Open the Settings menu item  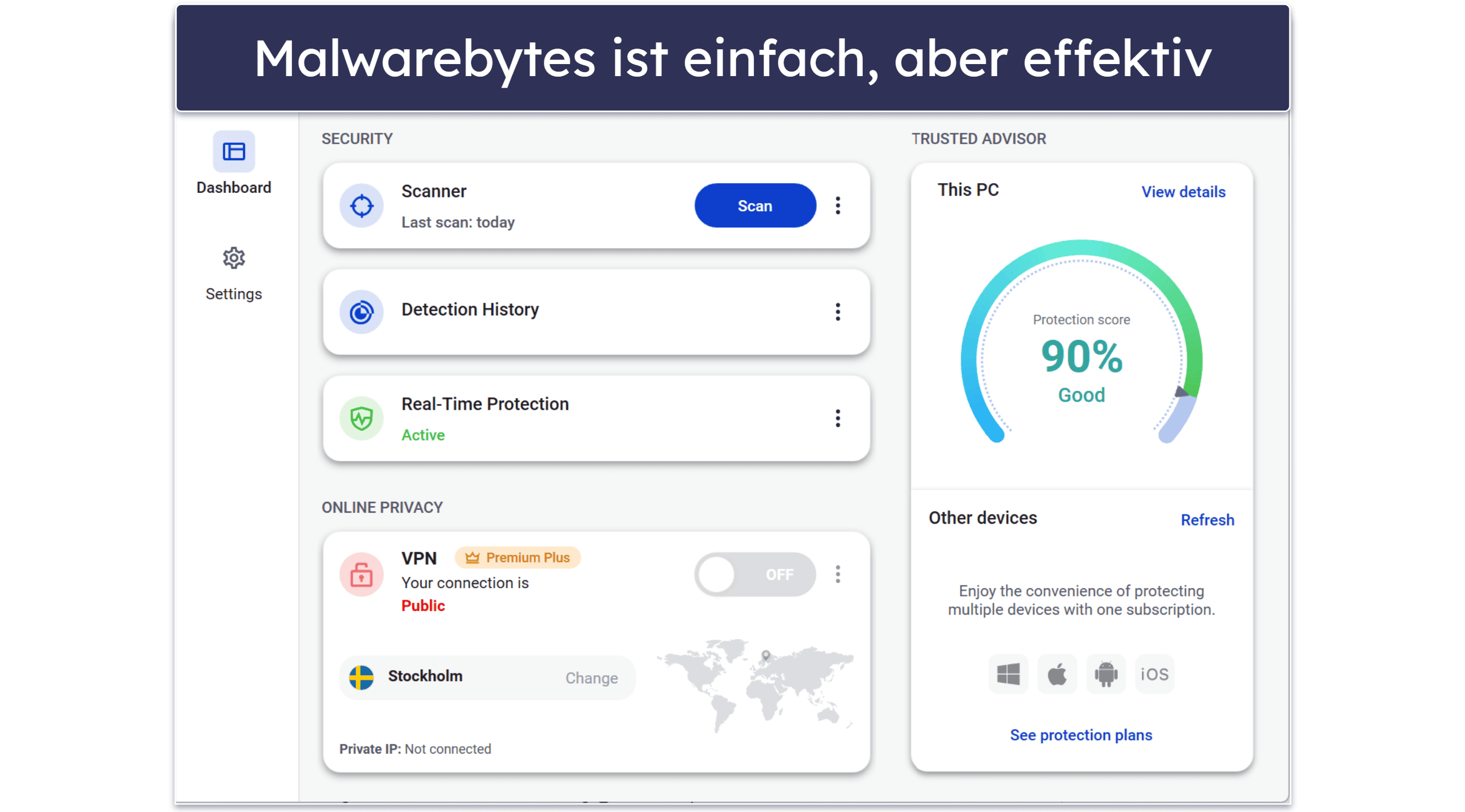(234, 275)
